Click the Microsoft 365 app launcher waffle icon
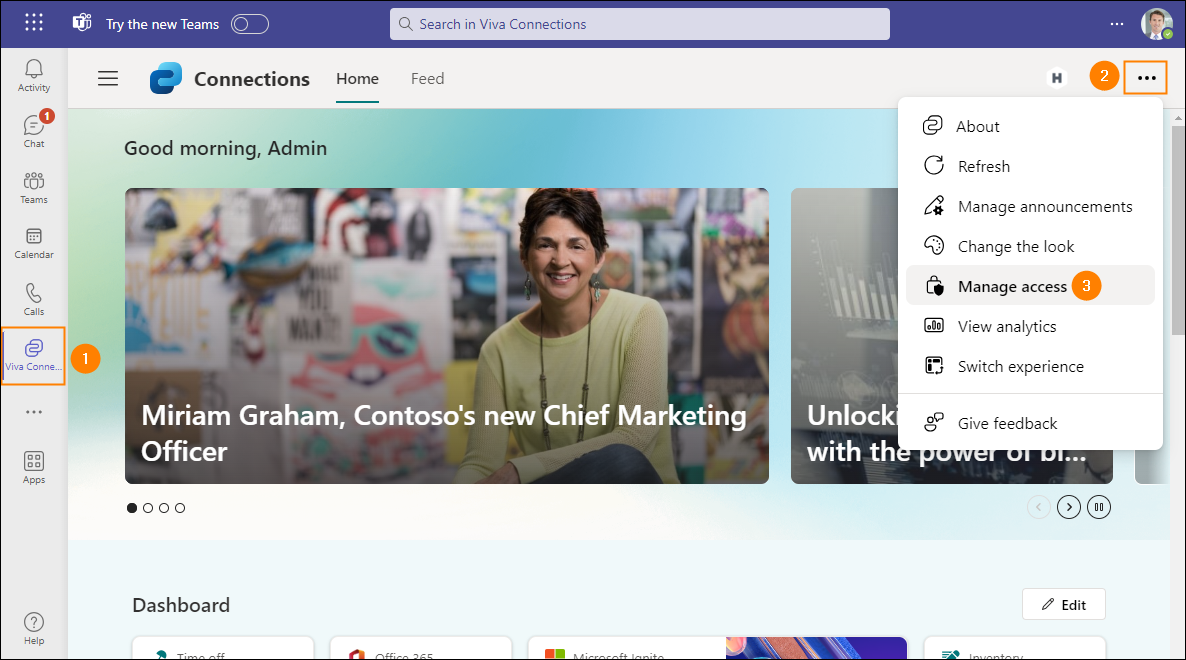 33,22
